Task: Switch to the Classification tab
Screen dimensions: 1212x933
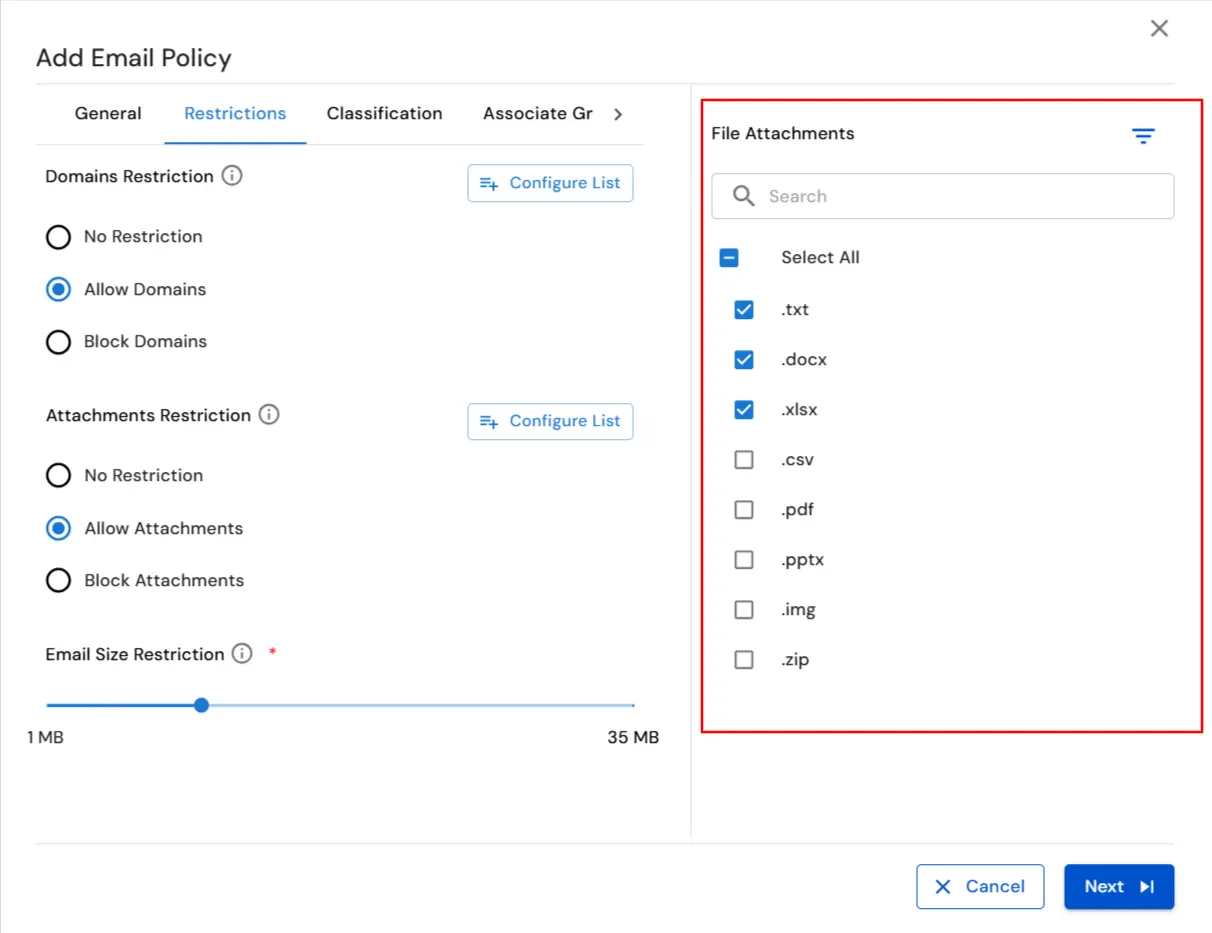Action: 384,113
